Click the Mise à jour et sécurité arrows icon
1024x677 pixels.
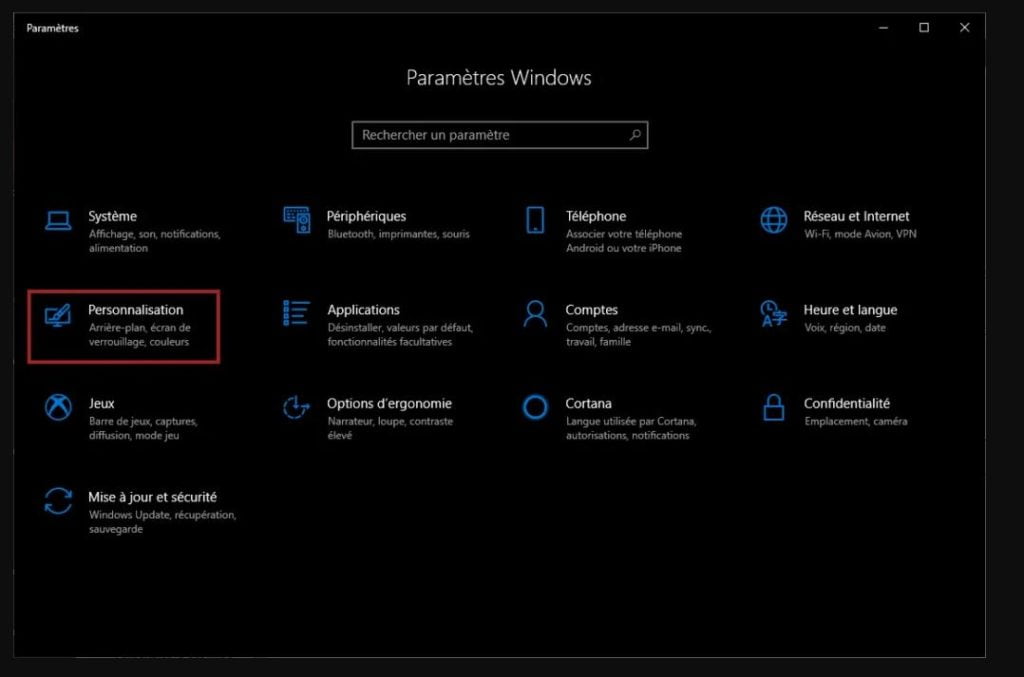tap(58, 501)
